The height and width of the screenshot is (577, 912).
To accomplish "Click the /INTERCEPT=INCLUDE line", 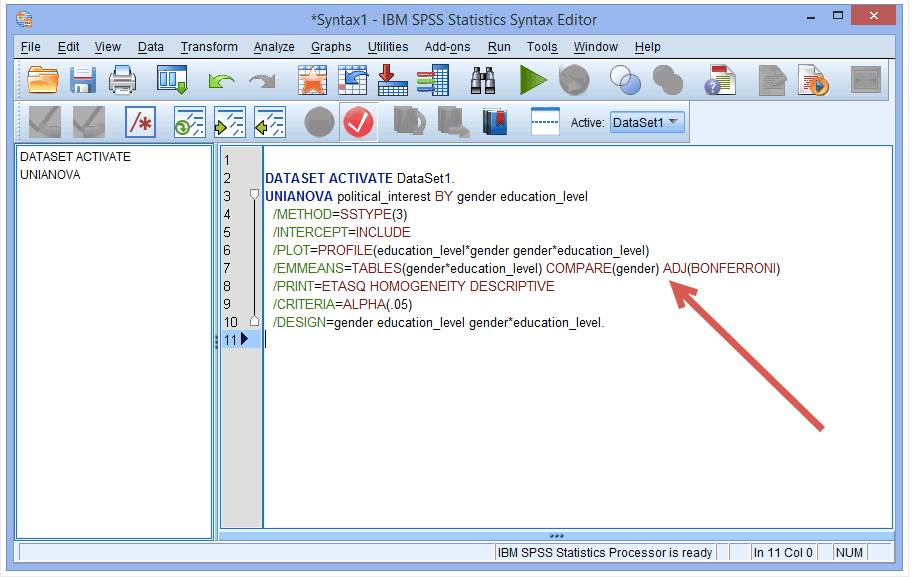I will [x=341, y=232].
